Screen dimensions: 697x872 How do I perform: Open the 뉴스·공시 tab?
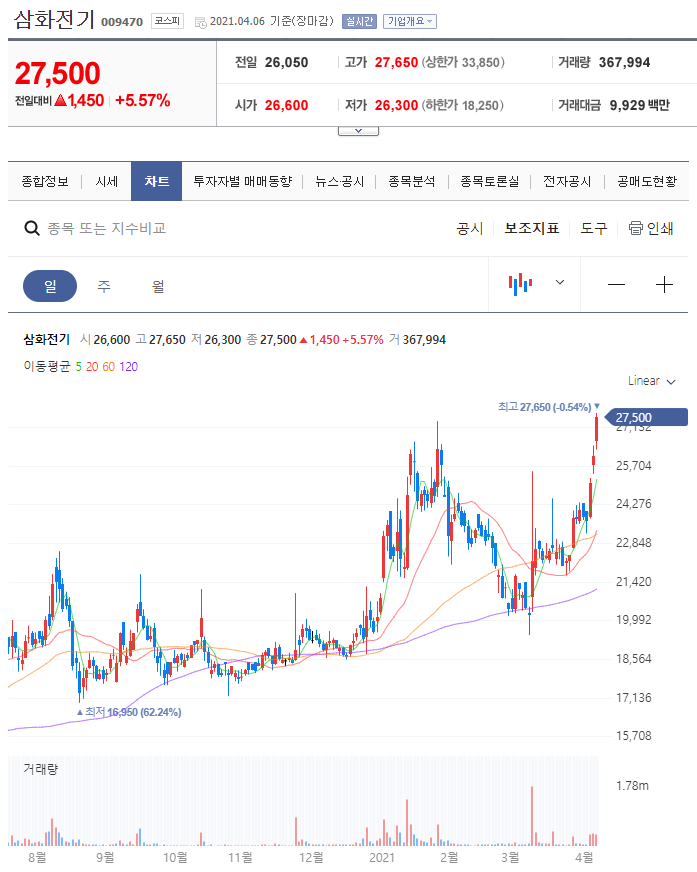pyautogui.click(x=339, y=181)
